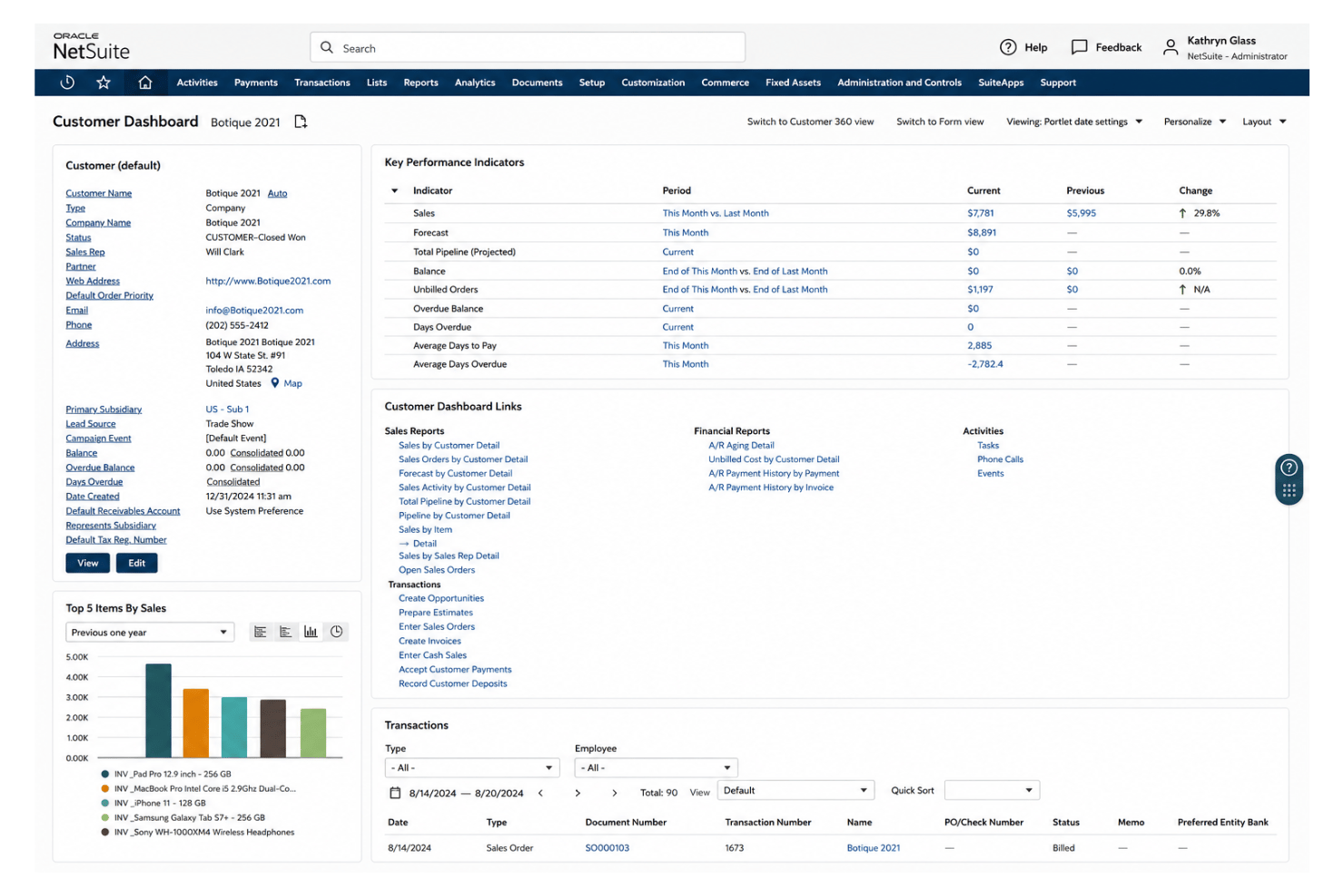The width and height of the screenshot is (1344, 896).
Task: Open the Transactions menu
Action: coord(322,83)
